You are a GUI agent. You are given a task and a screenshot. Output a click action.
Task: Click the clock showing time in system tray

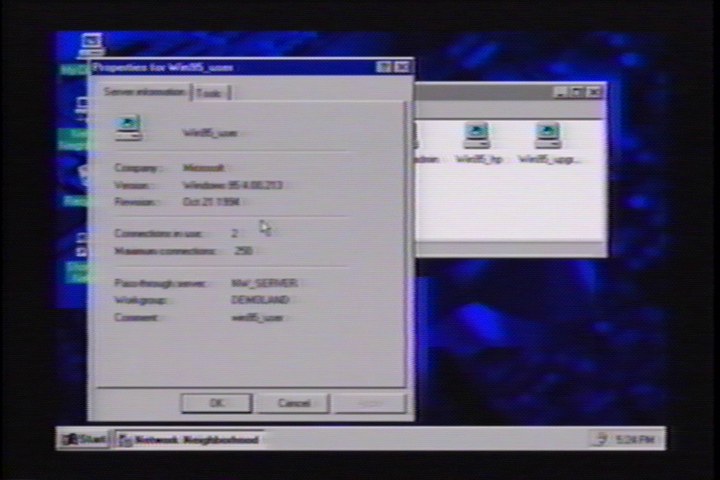coord(635,440)
